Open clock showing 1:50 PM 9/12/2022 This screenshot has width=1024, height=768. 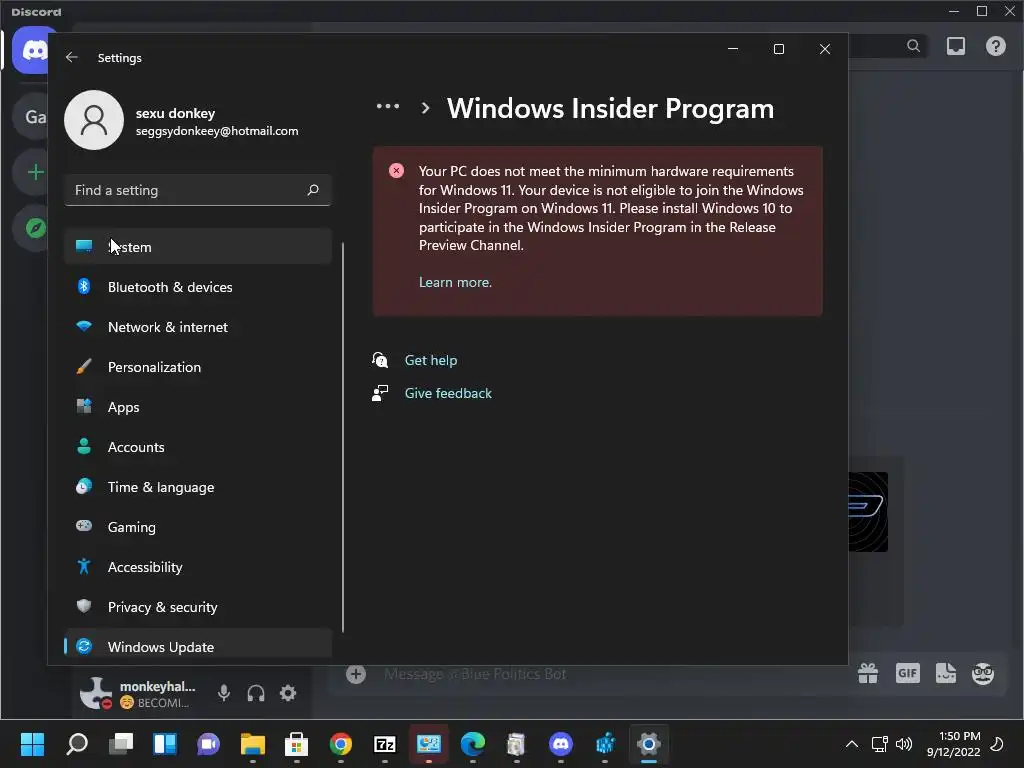tap(953, 744)
